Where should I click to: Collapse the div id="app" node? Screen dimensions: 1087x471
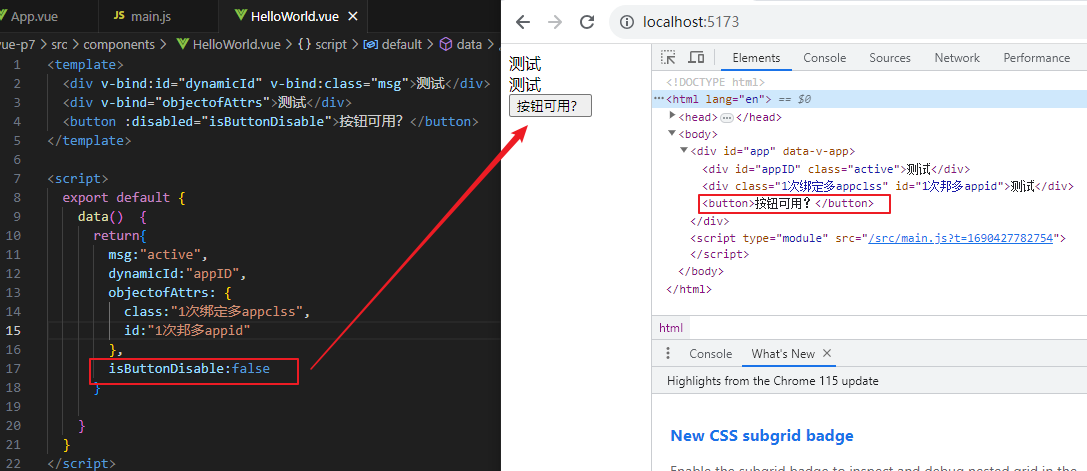point(685,151)
